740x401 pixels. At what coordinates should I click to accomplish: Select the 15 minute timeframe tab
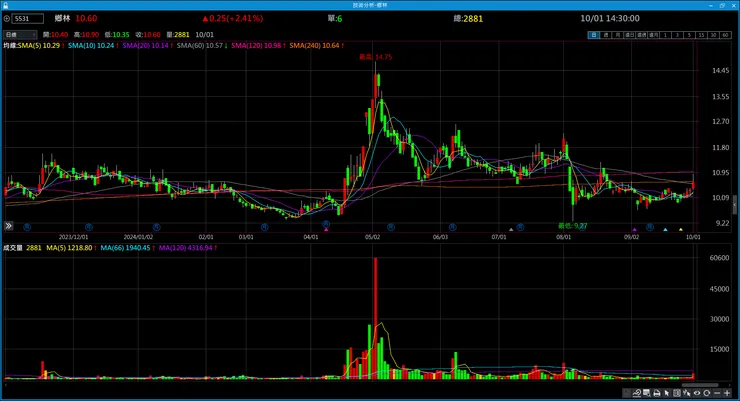pyautogui.click(x=701, y=35)
